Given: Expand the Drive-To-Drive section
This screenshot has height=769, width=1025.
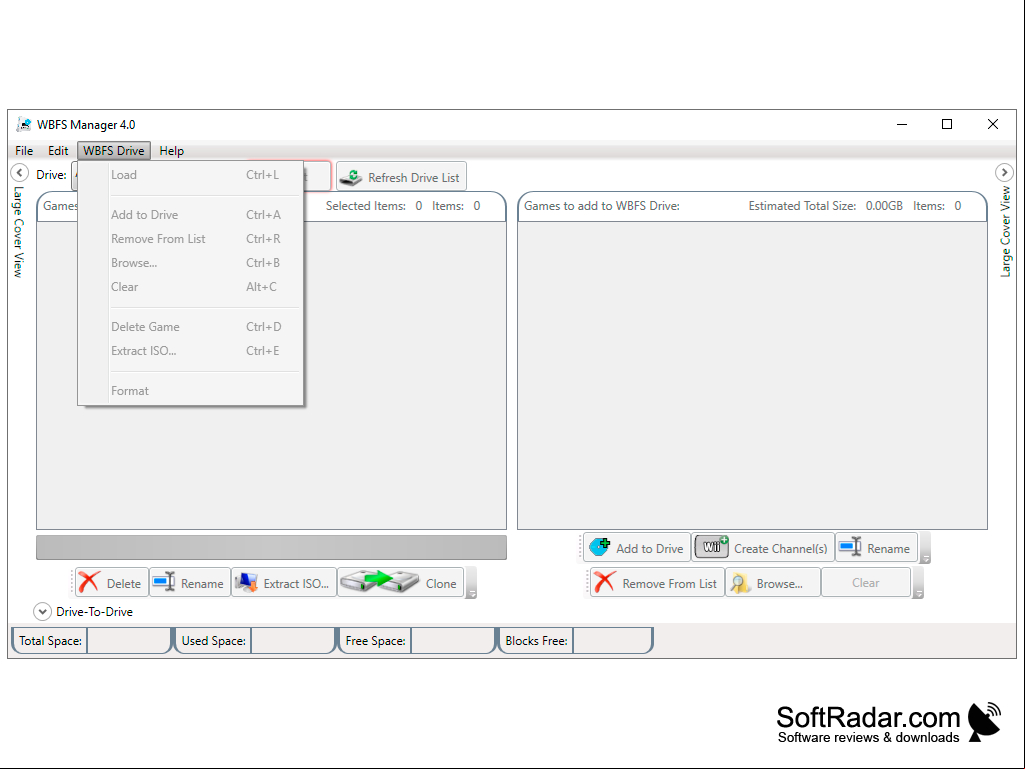Looking at the screenshot, I should click(42, 611).
